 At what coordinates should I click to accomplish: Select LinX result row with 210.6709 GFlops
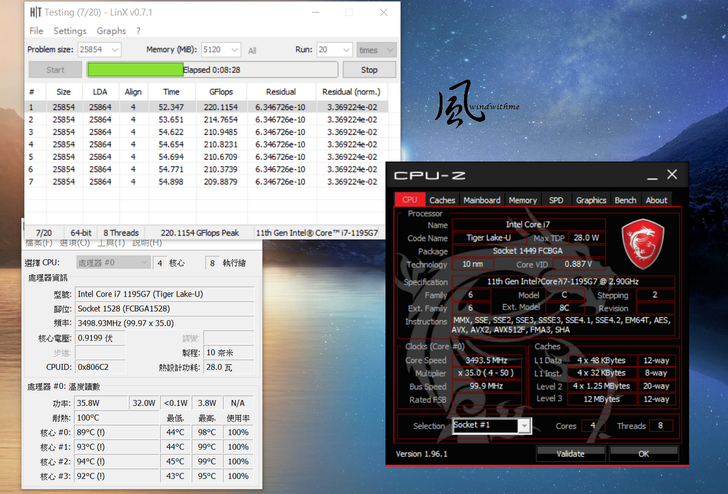(x=207, y=157)
